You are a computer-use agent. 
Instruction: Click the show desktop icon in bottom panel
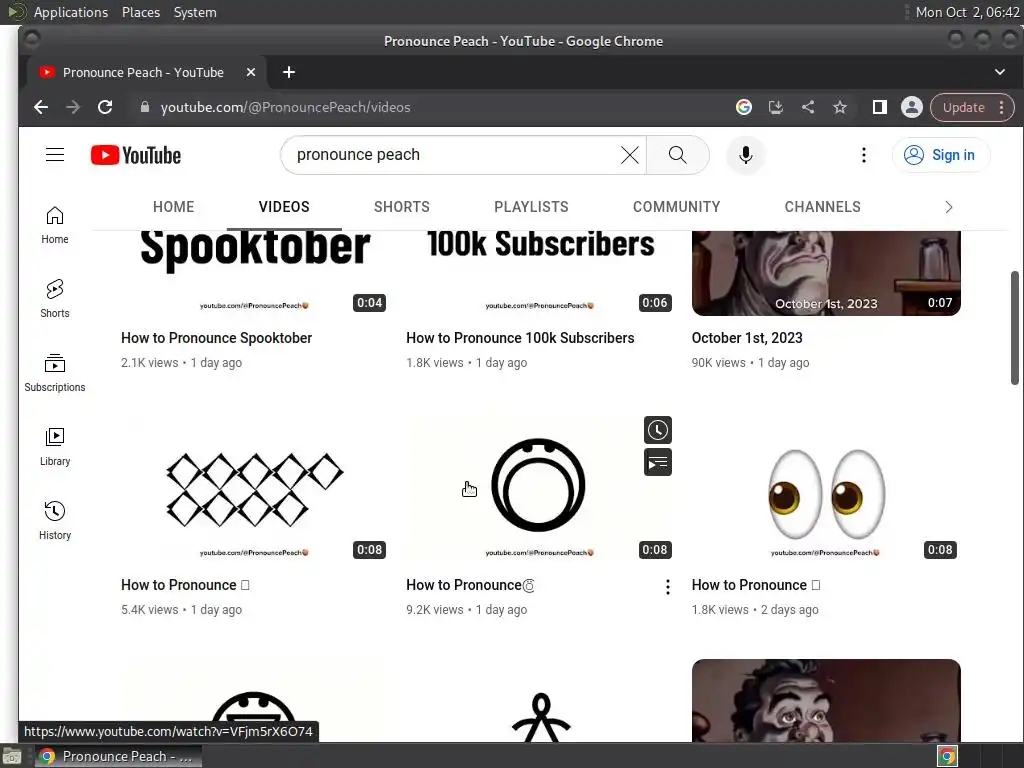tap(12, 756)
